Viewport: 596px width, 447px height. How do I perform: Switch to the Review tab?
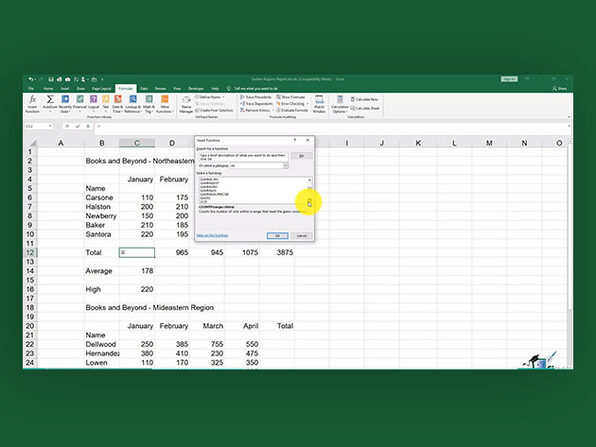point(160,89)
